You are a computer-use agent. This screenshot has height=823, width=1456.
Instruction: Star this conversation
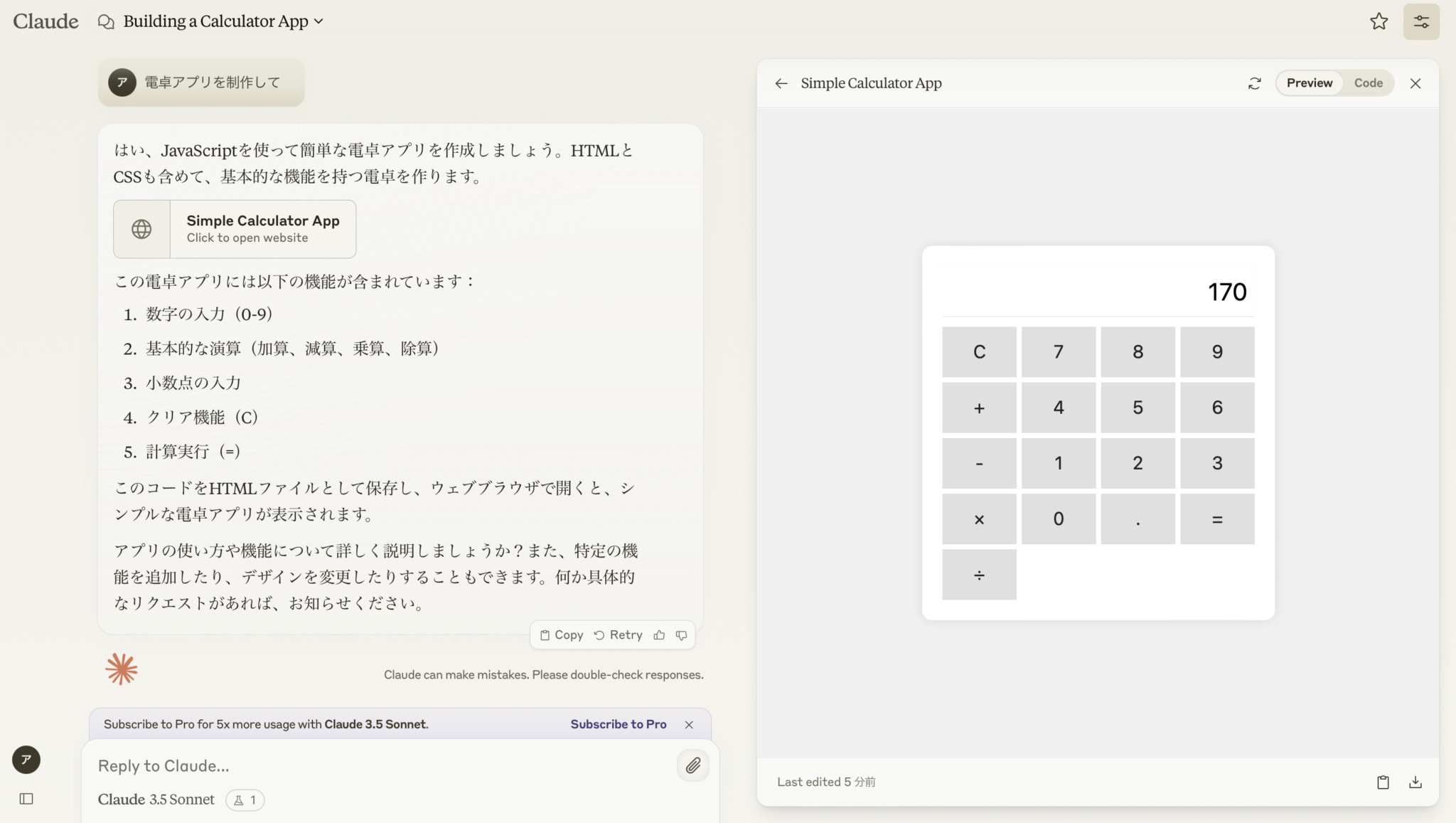[x=1379, y=21]
